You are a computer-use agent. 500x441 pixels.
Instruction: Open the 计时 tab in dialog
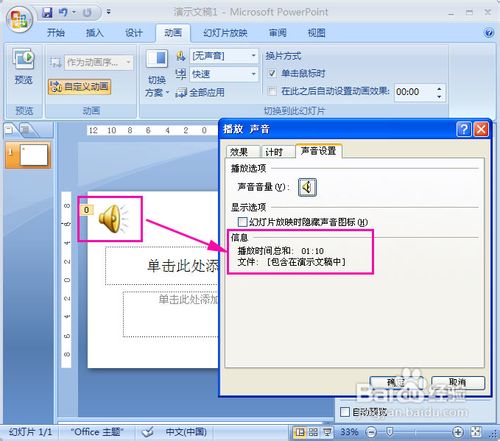point(277,152)
